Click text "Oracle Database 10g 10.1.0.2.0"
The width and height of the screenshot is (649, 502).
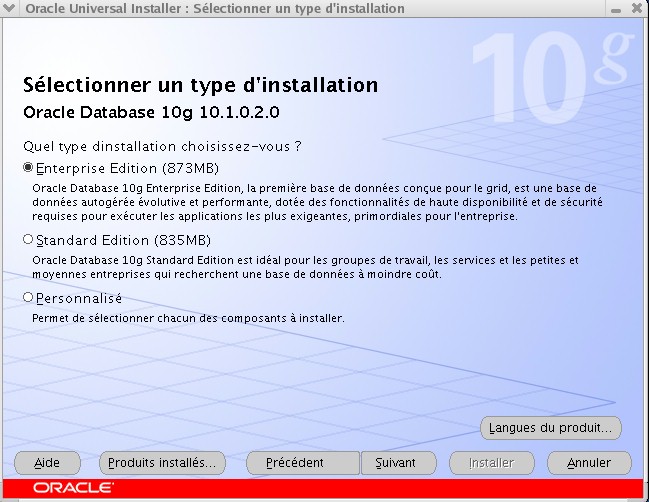pyautogui.click(x=151, y=113)
